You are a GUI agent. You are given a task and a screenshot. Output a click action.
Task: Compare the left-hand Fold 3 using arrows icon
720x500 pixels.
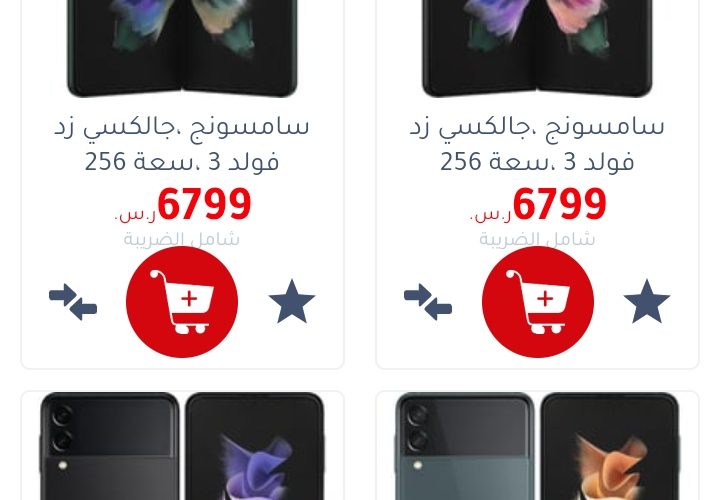73,302
